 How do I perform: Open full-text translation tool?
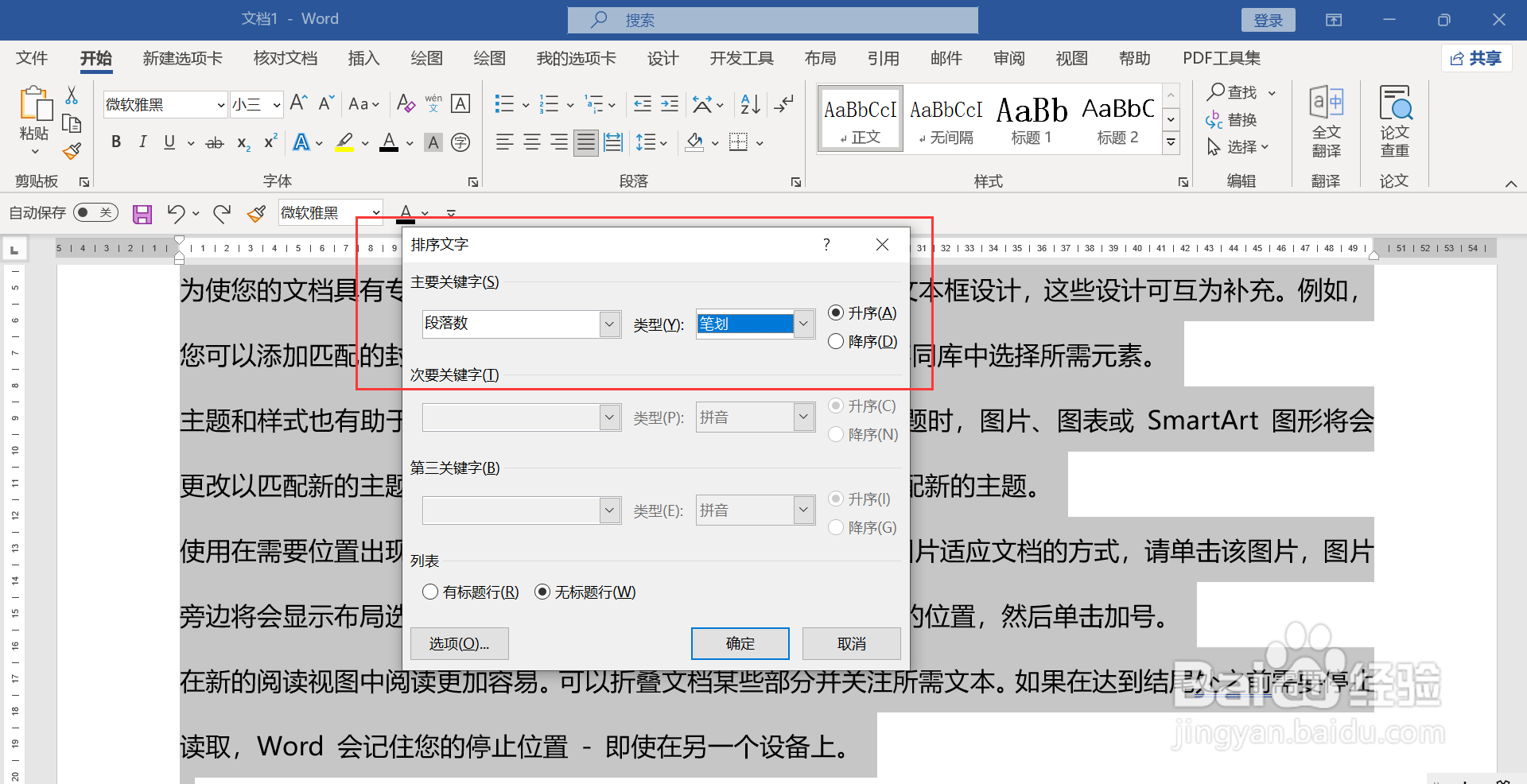1326,122
